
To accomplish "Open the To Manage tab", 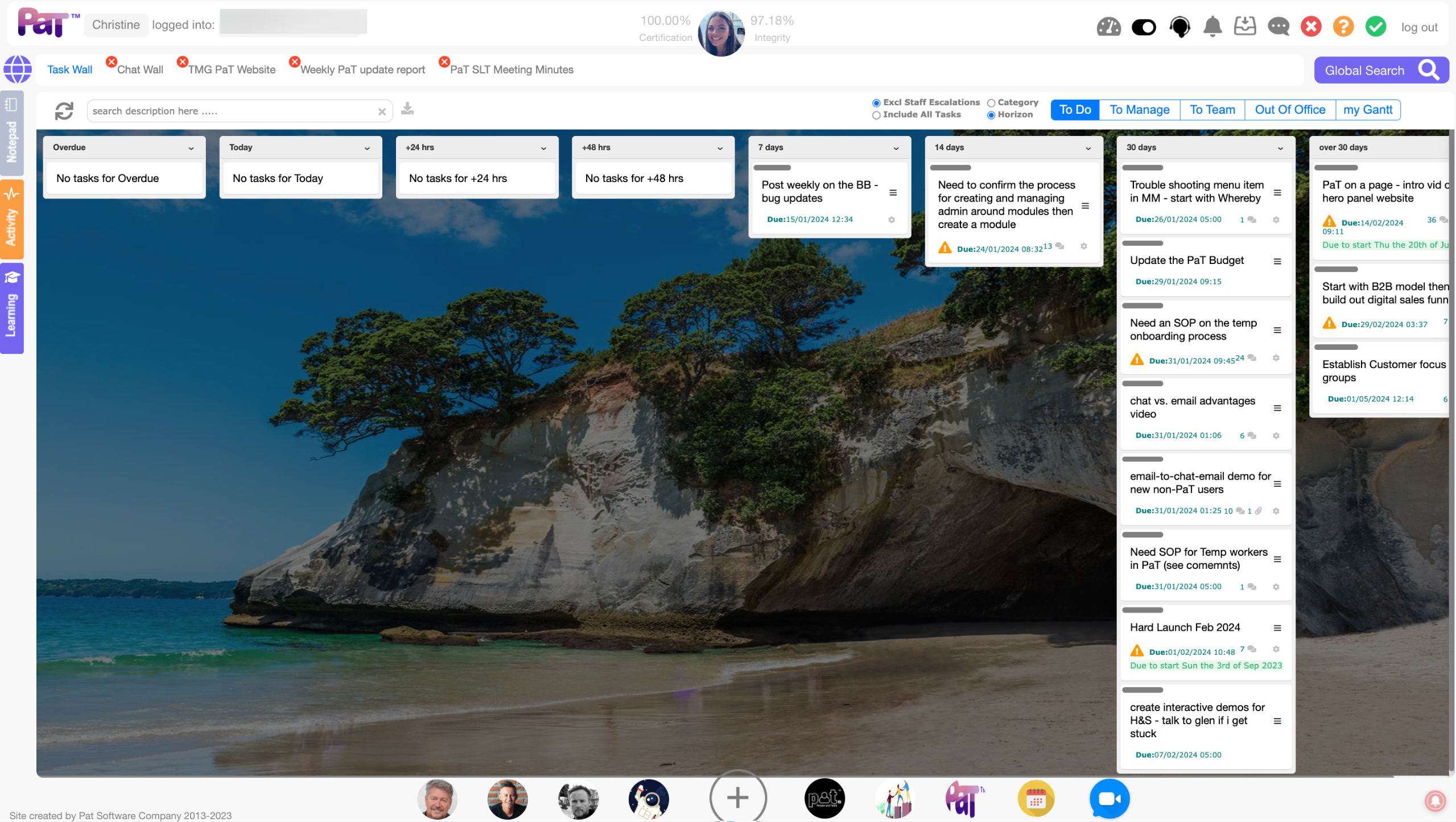I will (1139, 110).
